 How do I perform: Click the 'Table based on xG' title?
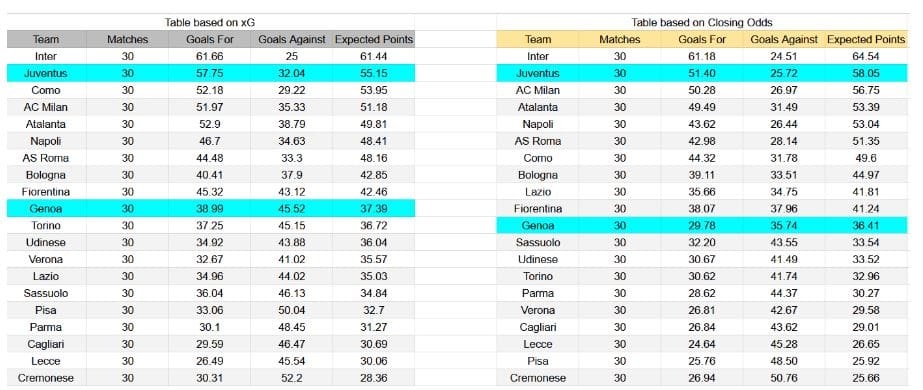pos(210,22)
